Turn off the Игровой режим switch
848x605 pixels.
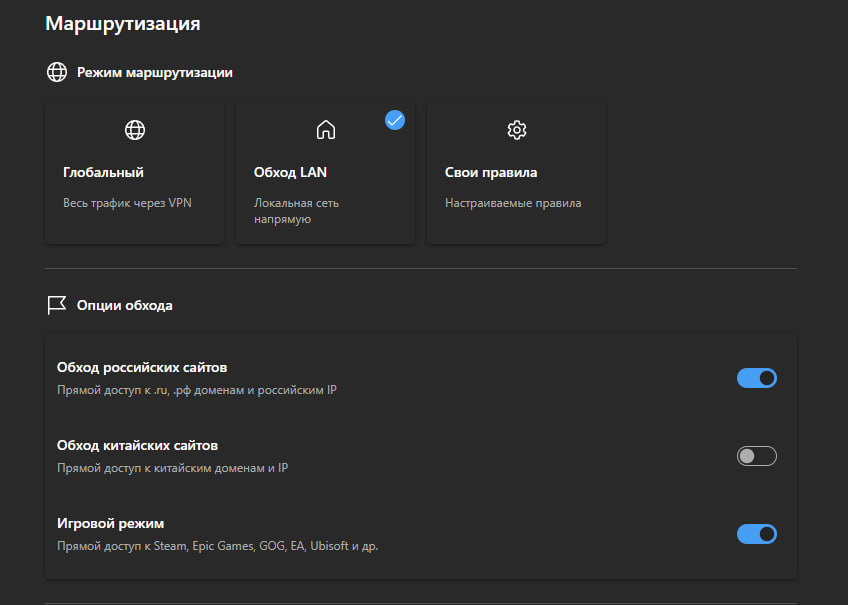click(757, 534)
